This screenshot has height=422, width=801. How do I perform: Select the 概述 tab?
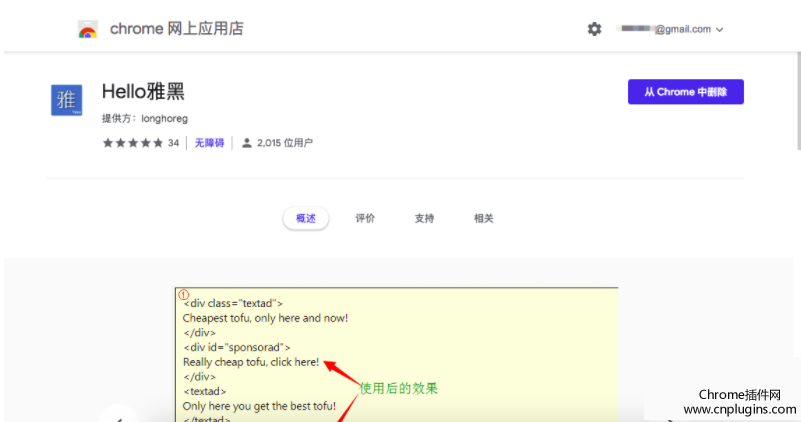pos(305,218)
